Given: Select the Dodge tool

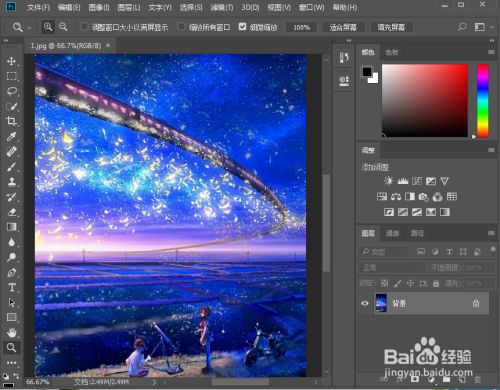Looking at the screenshot, I should point(12,257).
